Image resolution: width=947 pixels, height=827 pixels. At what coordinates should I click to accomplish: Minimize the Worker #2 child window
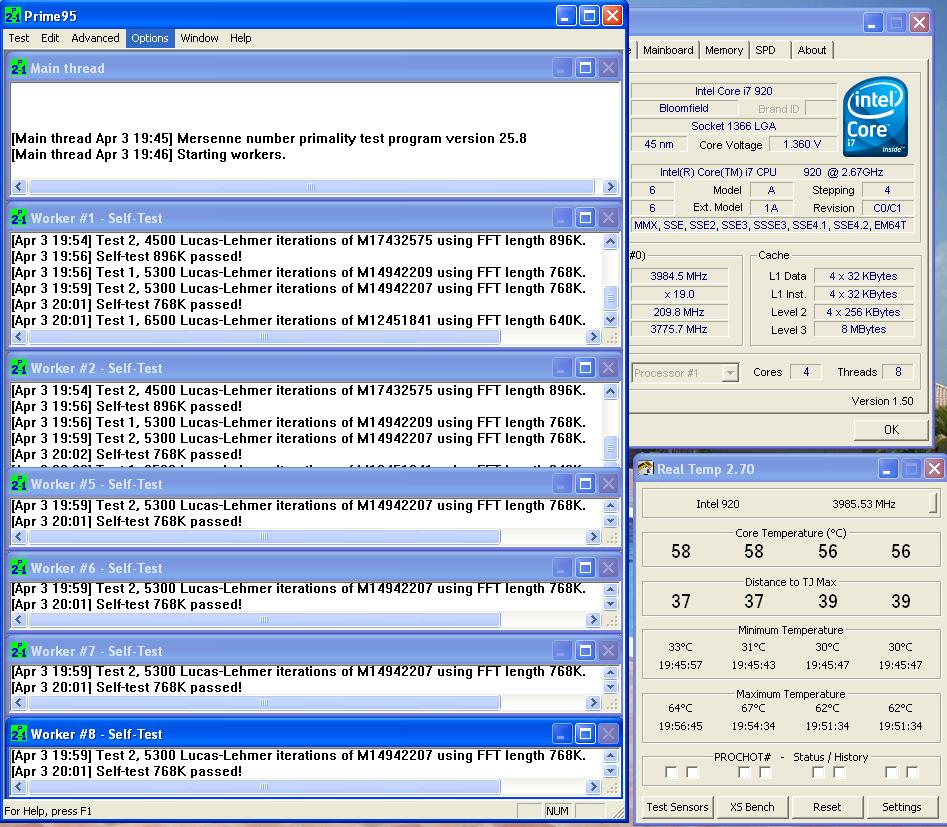coord(562,367)
